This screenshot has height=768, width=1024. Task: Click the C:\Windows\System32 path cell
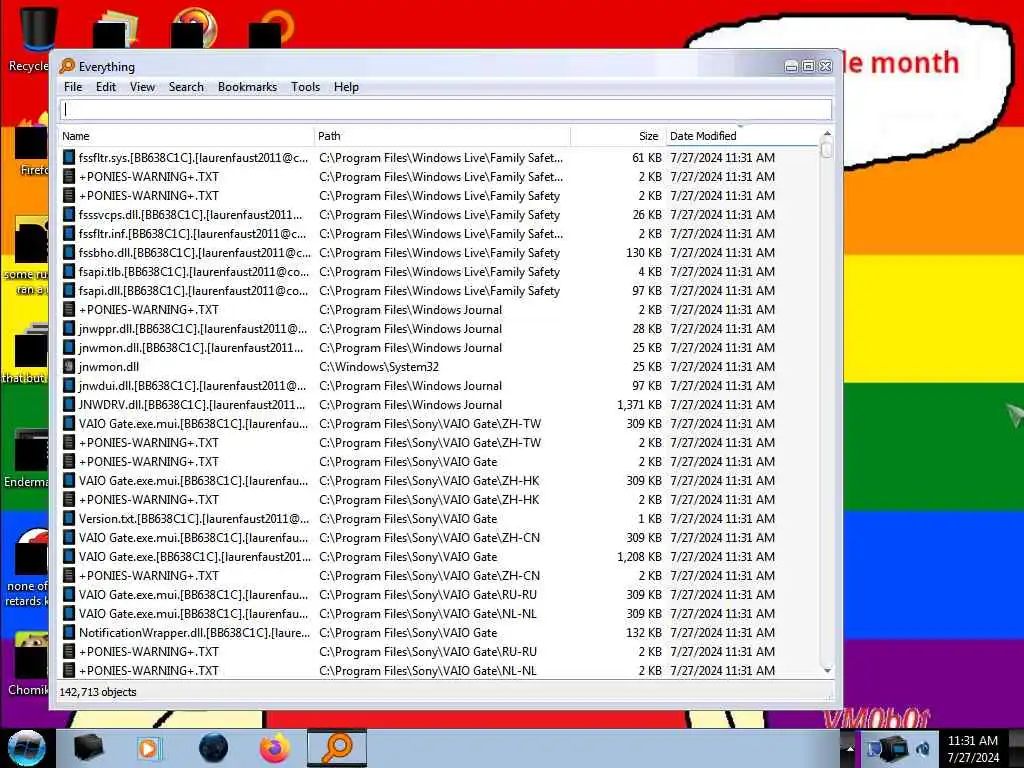(379, 366)
